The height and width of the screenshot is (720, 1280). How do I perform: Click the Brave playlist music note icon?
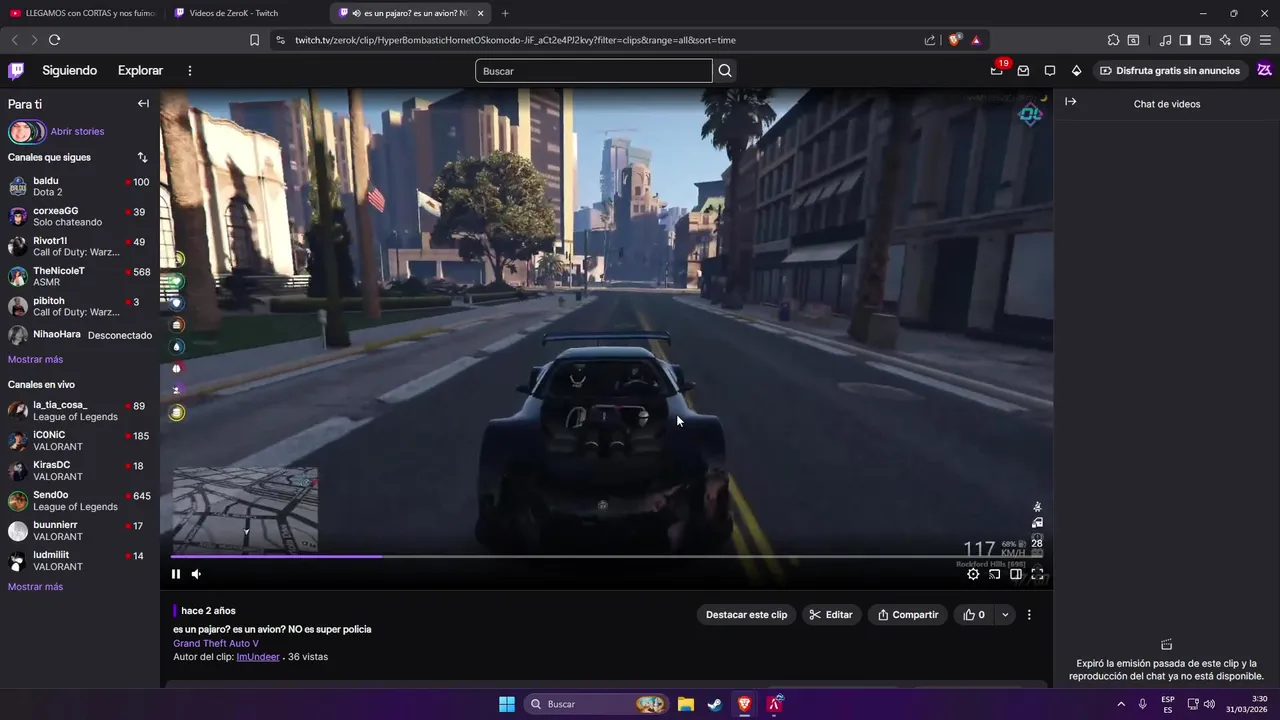pyautogui.click(x=1165, y=40)
